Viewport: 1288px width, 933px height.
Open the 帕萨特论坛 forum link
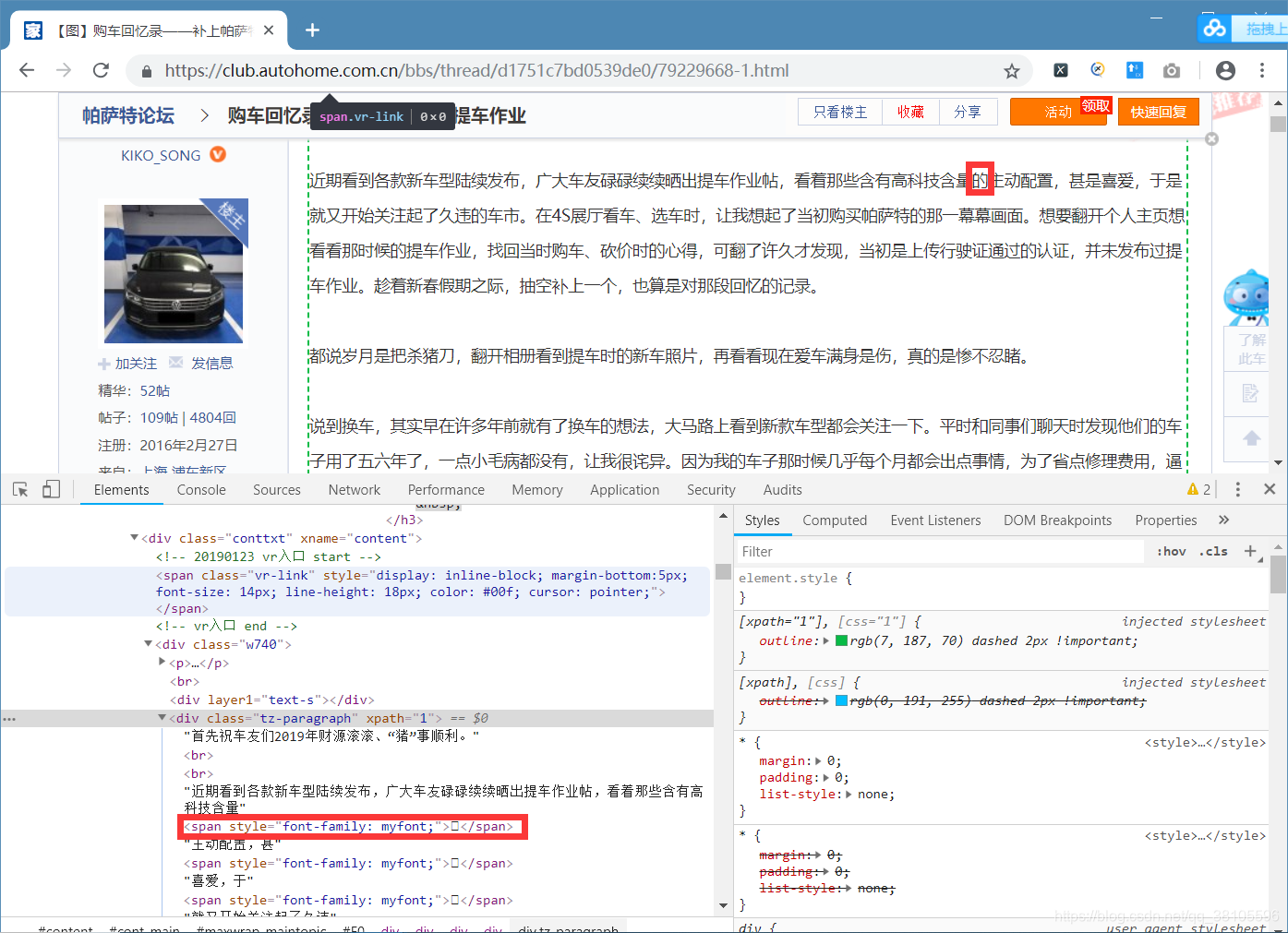pyautogui.click(x=128, y=115)
